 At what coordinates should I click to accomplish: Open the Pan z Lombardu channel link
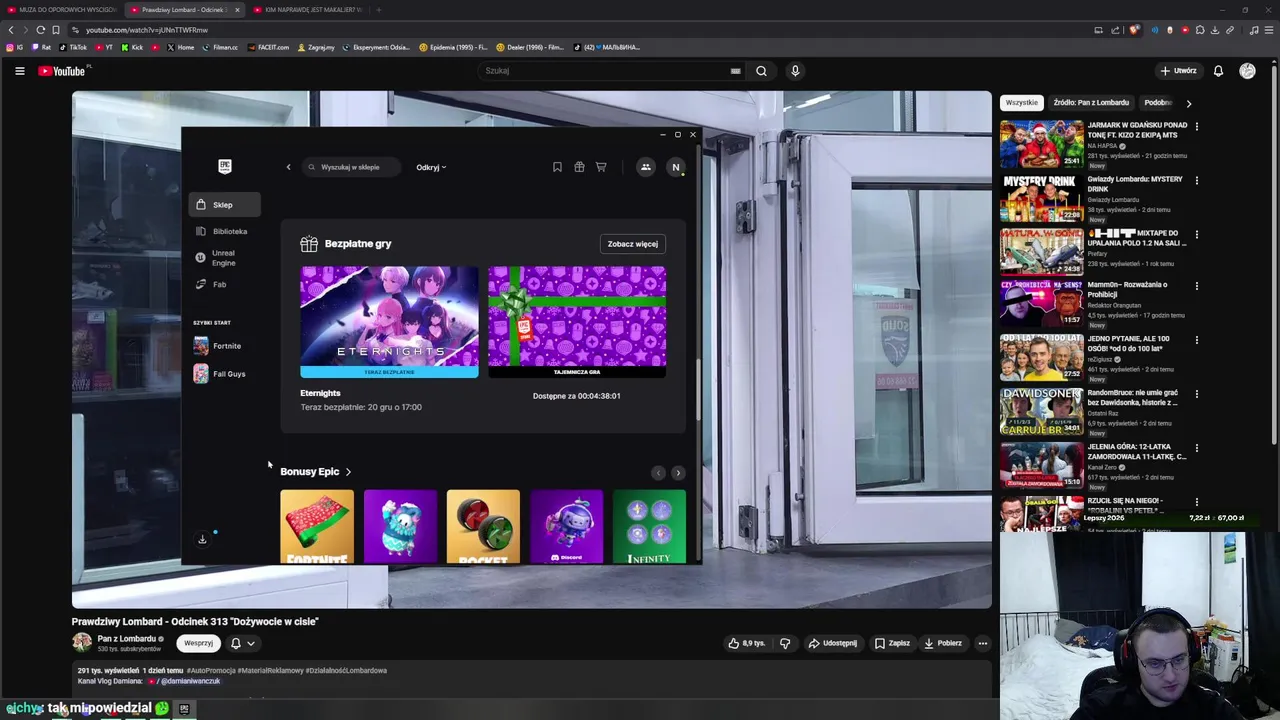[126, 638]
